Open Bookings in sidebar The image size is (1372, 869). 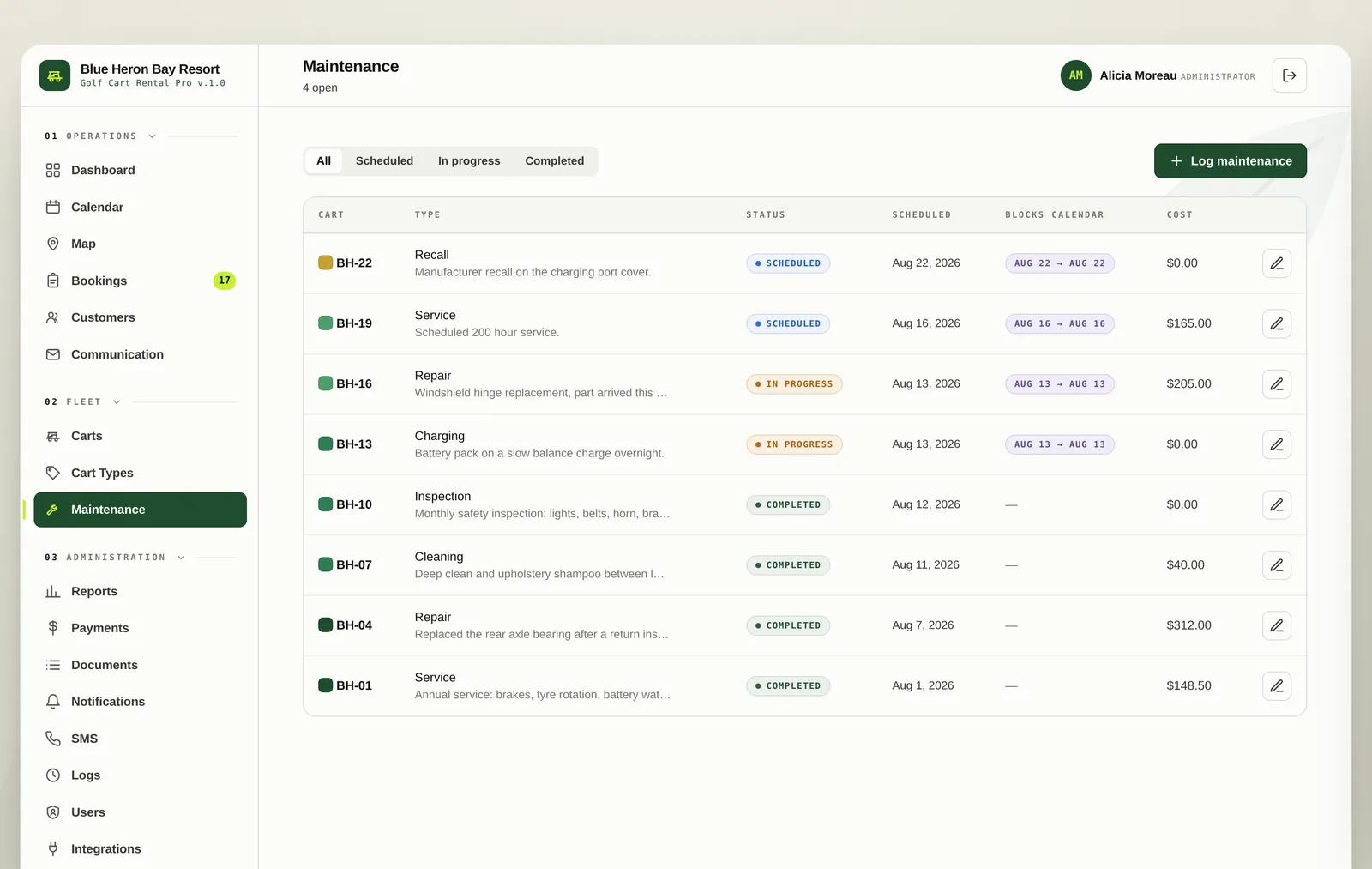[x=141, y=281]
